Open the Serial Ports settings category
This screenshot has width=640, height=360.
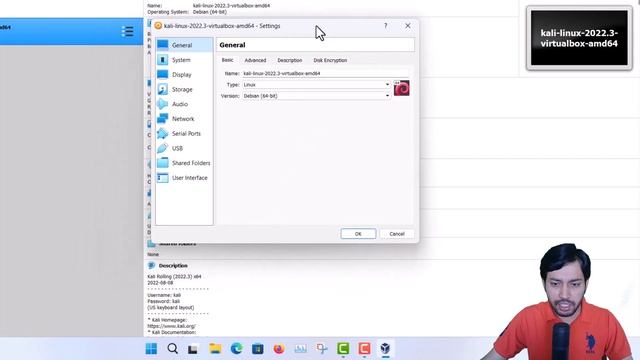[x=184, y=133]
